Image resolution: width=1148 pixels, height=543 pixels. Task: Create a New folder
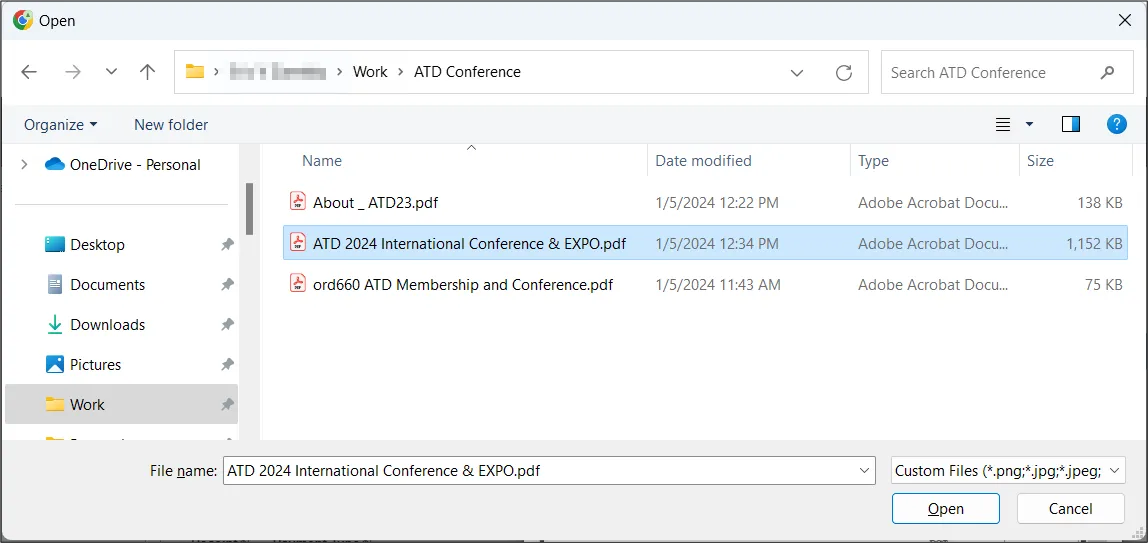[171, 125]
